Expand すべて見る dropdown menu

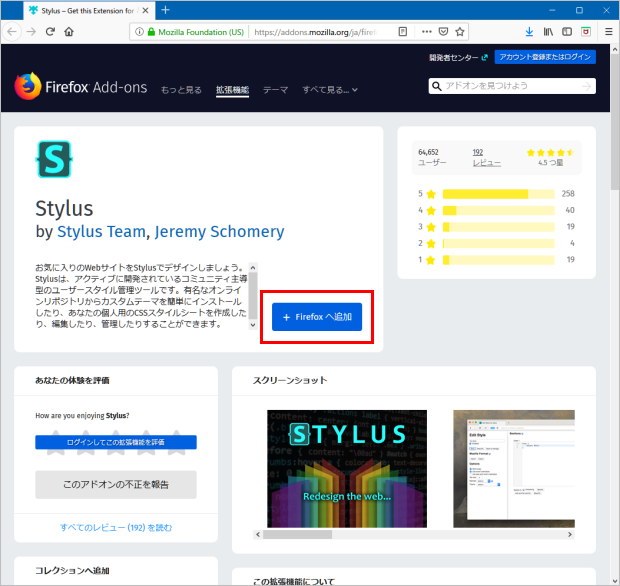point(330,90)
